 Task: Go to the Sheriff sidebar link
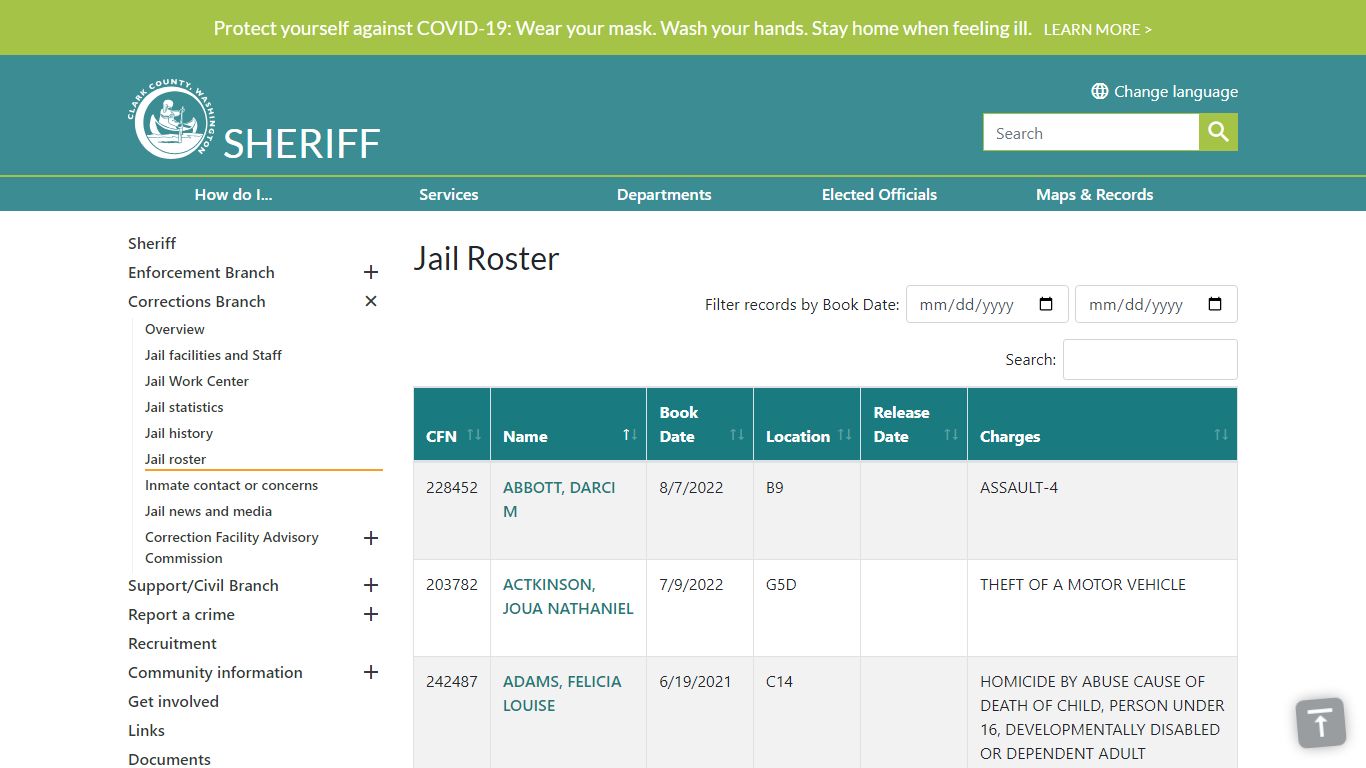(x=152, y=243)
